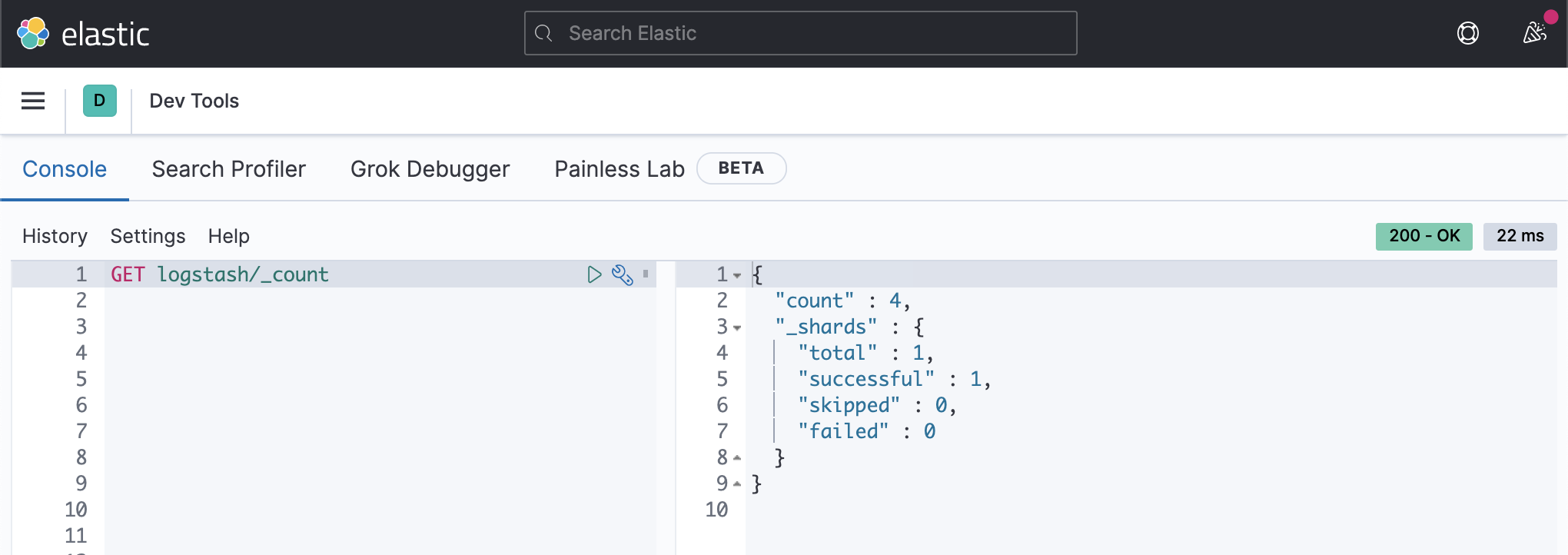Image resolution: width=1568 pixels, height=555 pixels.
Task: Open console Settings
Action: tap(148, 236)
